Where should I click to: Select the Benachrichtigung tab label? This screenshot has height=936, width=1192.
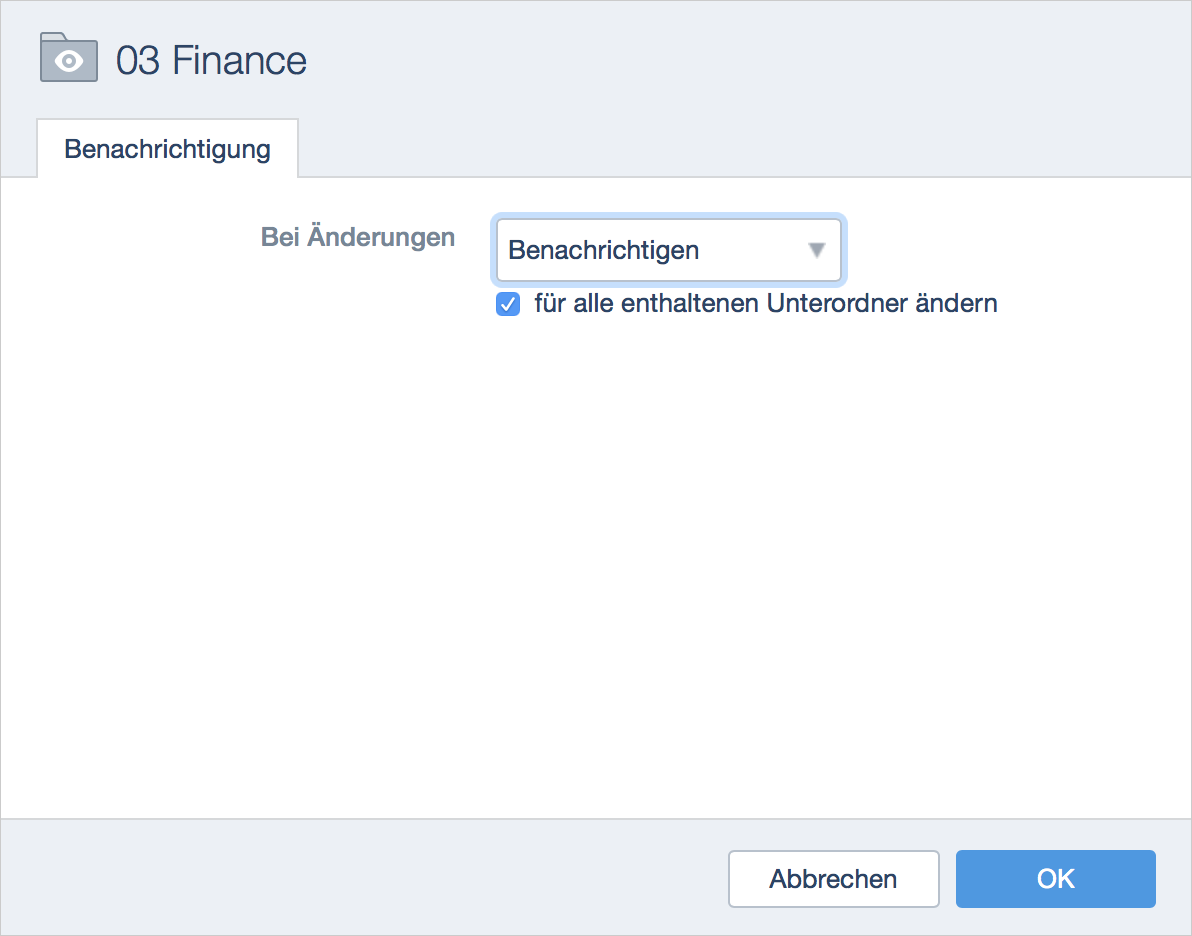167,149
